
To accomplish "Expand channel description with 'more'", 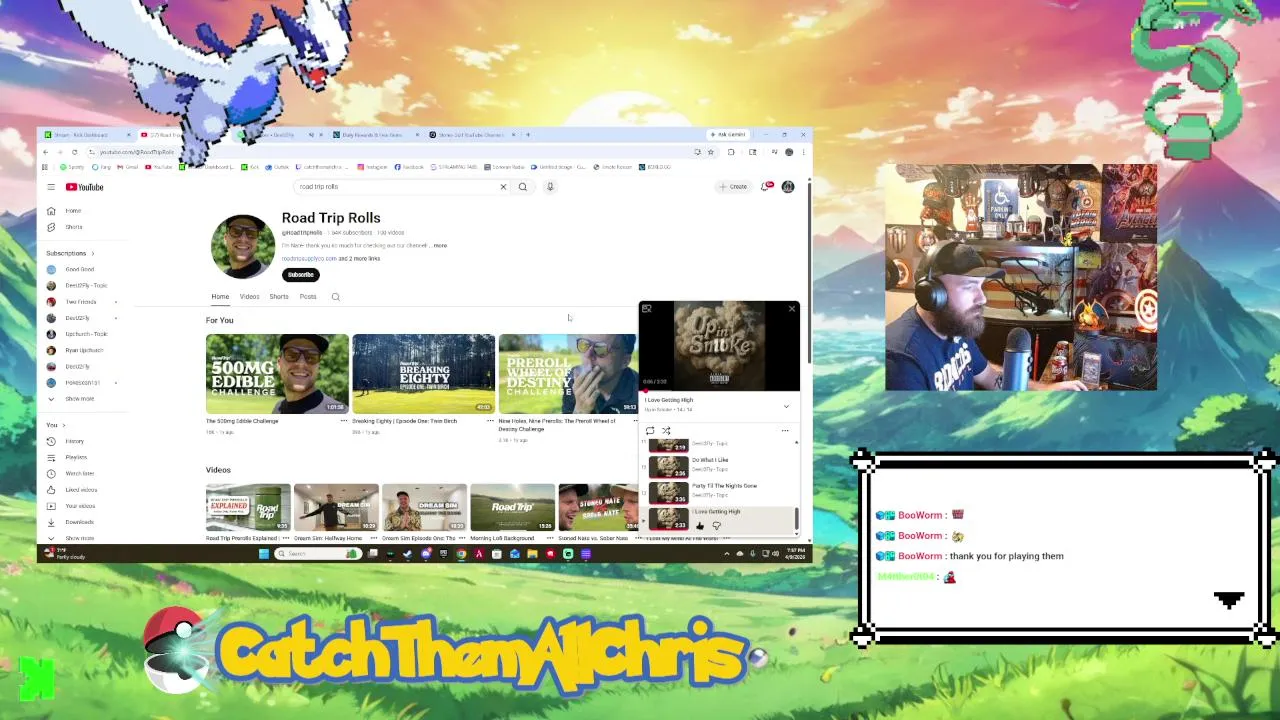I will [x=440, y=246].
